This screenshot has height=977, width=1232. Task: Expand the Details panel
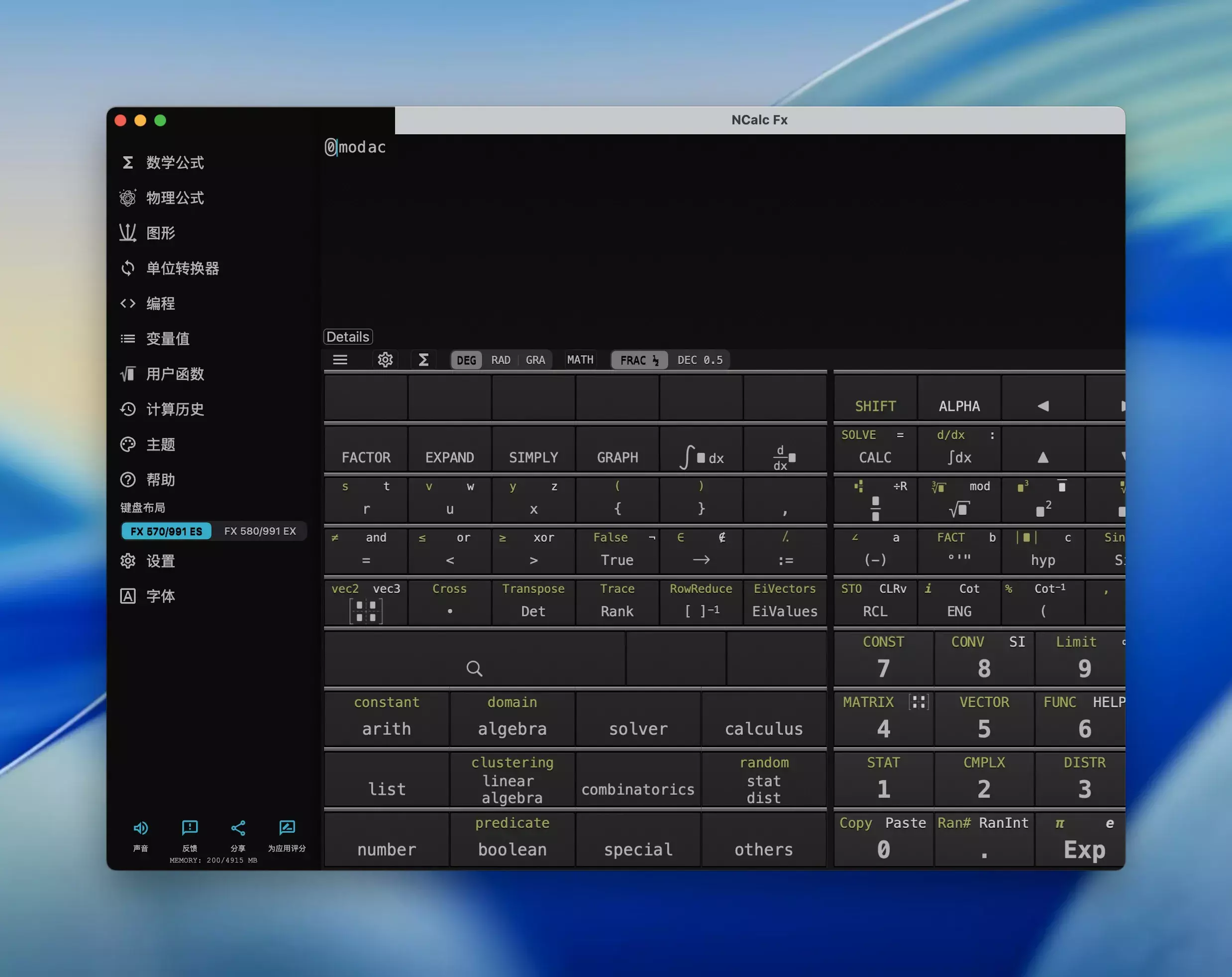[x=348, y=337]
